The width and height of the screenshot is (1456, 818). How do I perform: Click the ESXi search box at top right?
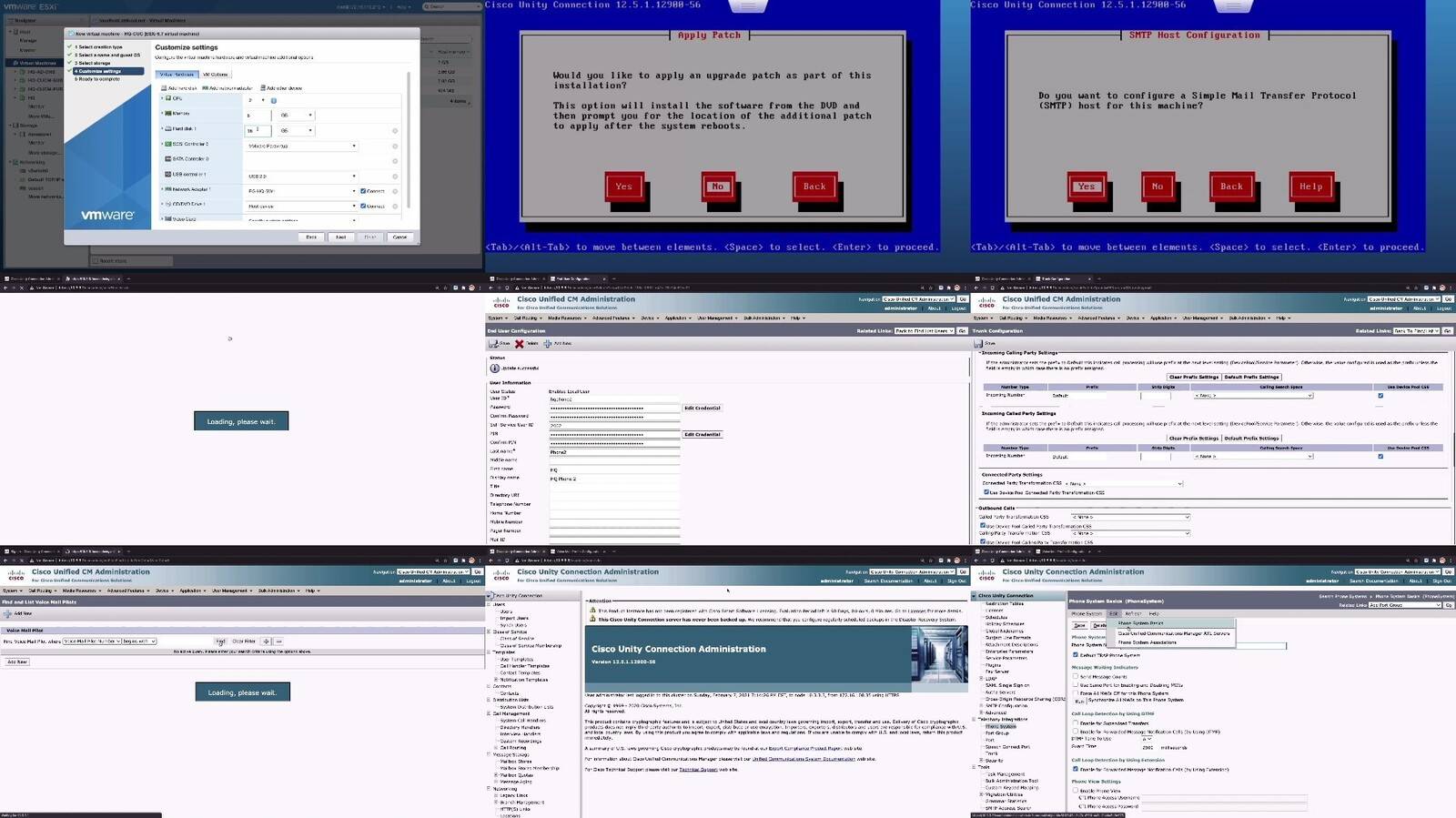pos(452,6)
